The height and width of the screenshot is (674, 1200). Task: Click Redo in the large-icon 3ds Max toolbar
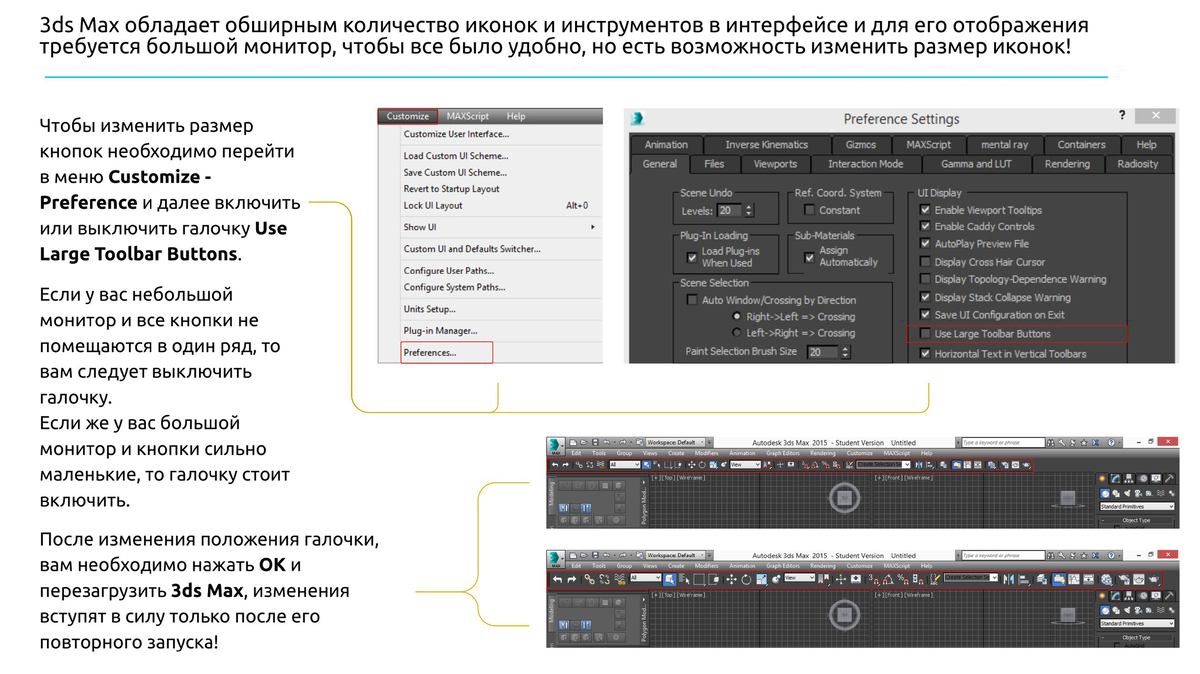point(572,579)
